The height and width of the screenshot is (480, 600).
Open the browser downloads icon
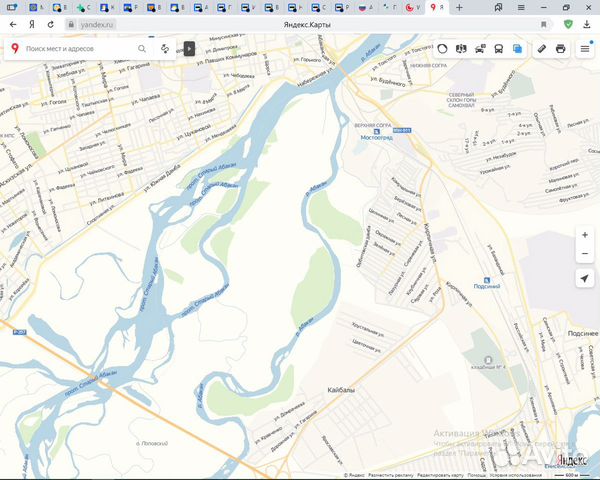587,24
